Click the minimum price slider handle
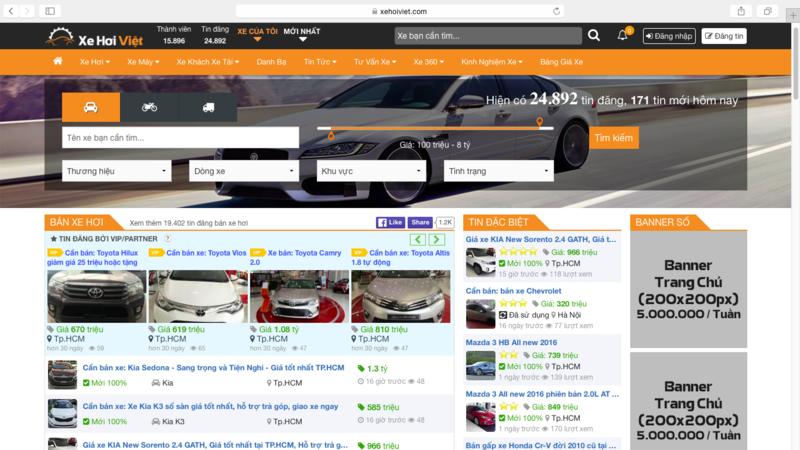 click(331, 135)
